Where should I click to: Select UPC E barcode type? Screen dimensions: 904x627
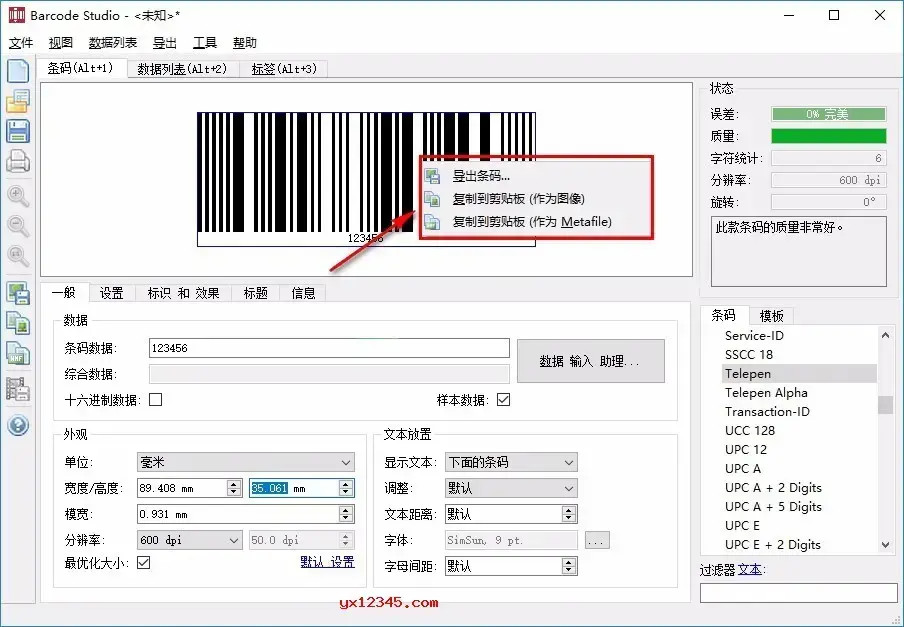[x=743, y=526]
